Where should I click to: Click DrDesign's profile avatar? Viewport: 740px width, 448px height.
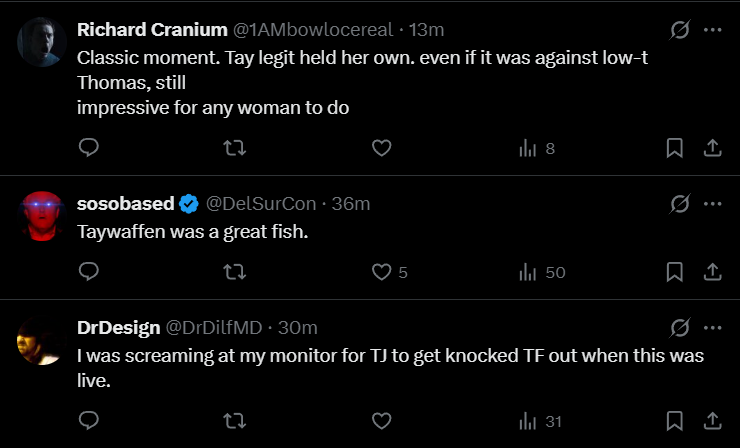pyautogui.click(x=40, y=340)
